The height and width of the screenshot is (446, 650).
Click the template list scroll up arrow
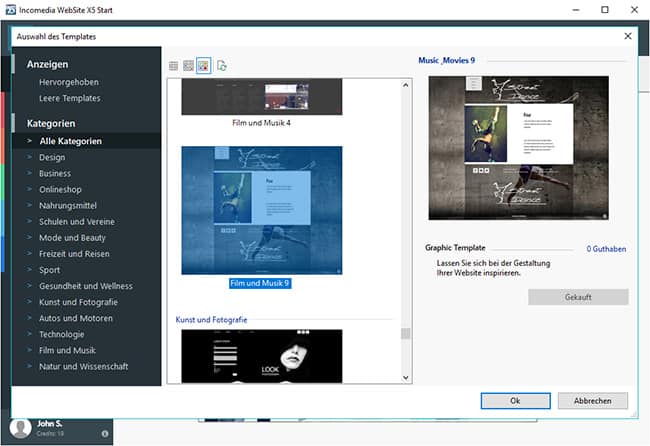(405, 85)
